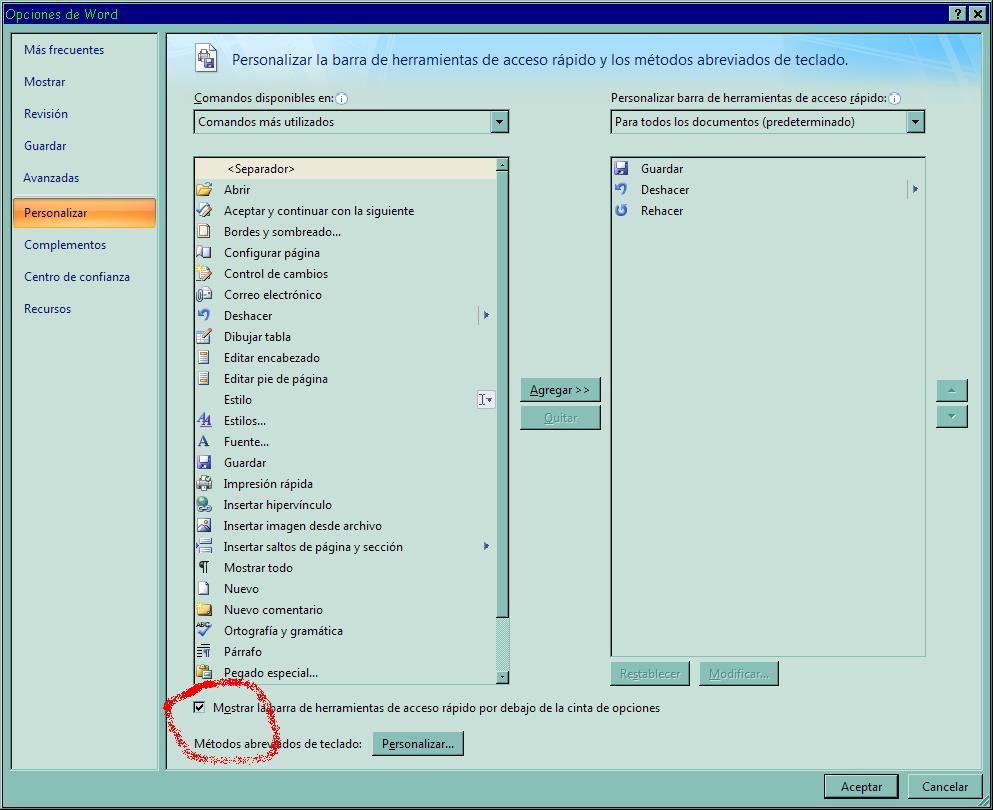Open the Para todos los documentos dropdown
Viewport: 993px width, 810px height.
pyautogui.click(x=915, y=122)
